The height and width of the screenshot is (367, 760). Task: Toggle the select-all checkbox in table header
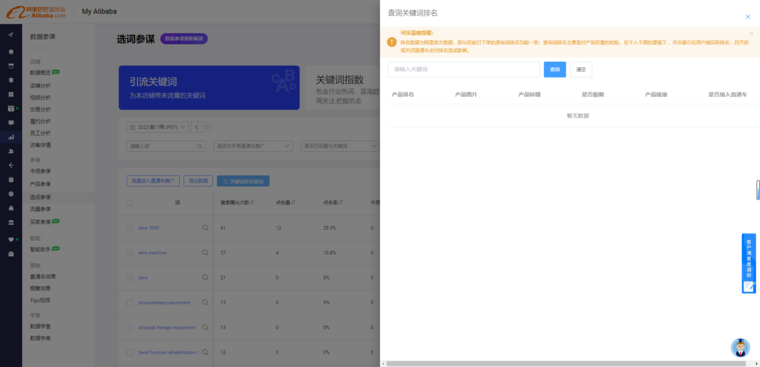coord(129,203)
